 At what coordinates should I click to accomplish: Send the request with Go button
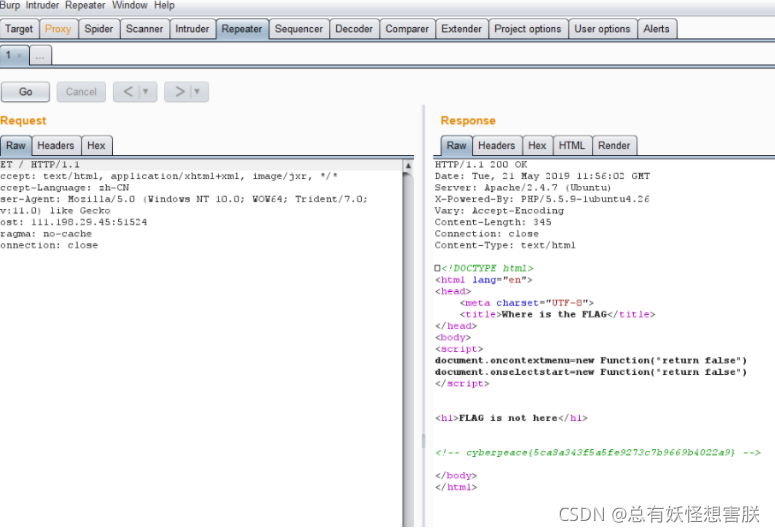pyautogui.click(x=25, y=92)
